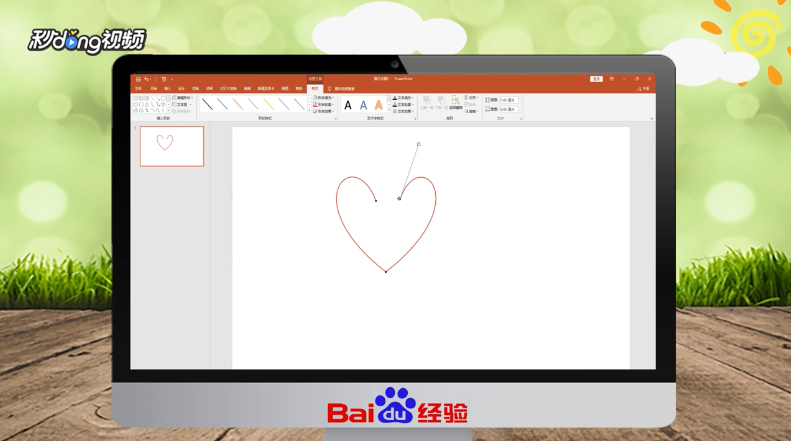Click the Redo icon in quick access toolbar
This screenshot has width=791, height=441.
click(156, 79)
